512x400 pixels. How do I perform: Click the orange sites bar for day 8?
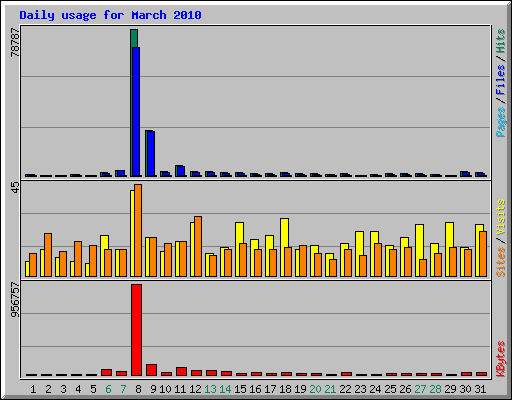tap(138, 230)
